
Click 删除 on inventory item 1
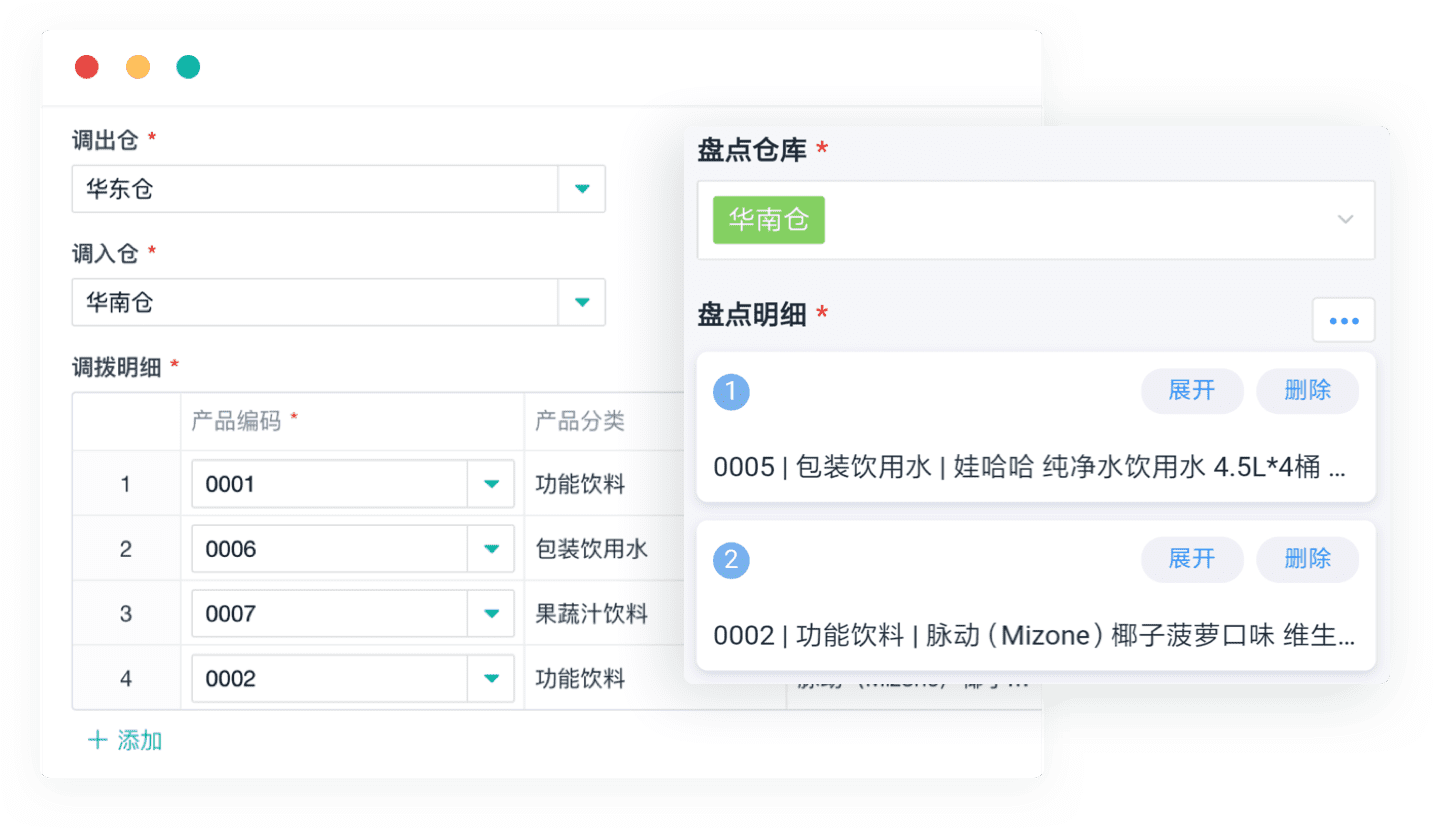pyautogui.click(x=1307, y=391)
